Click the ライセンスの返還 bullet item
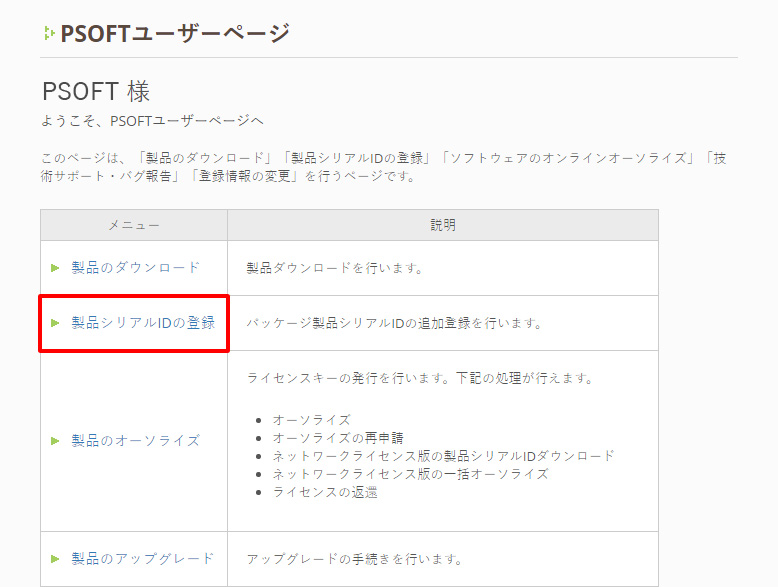This screenshot has width=778, height=587. (x=325, y=492)
